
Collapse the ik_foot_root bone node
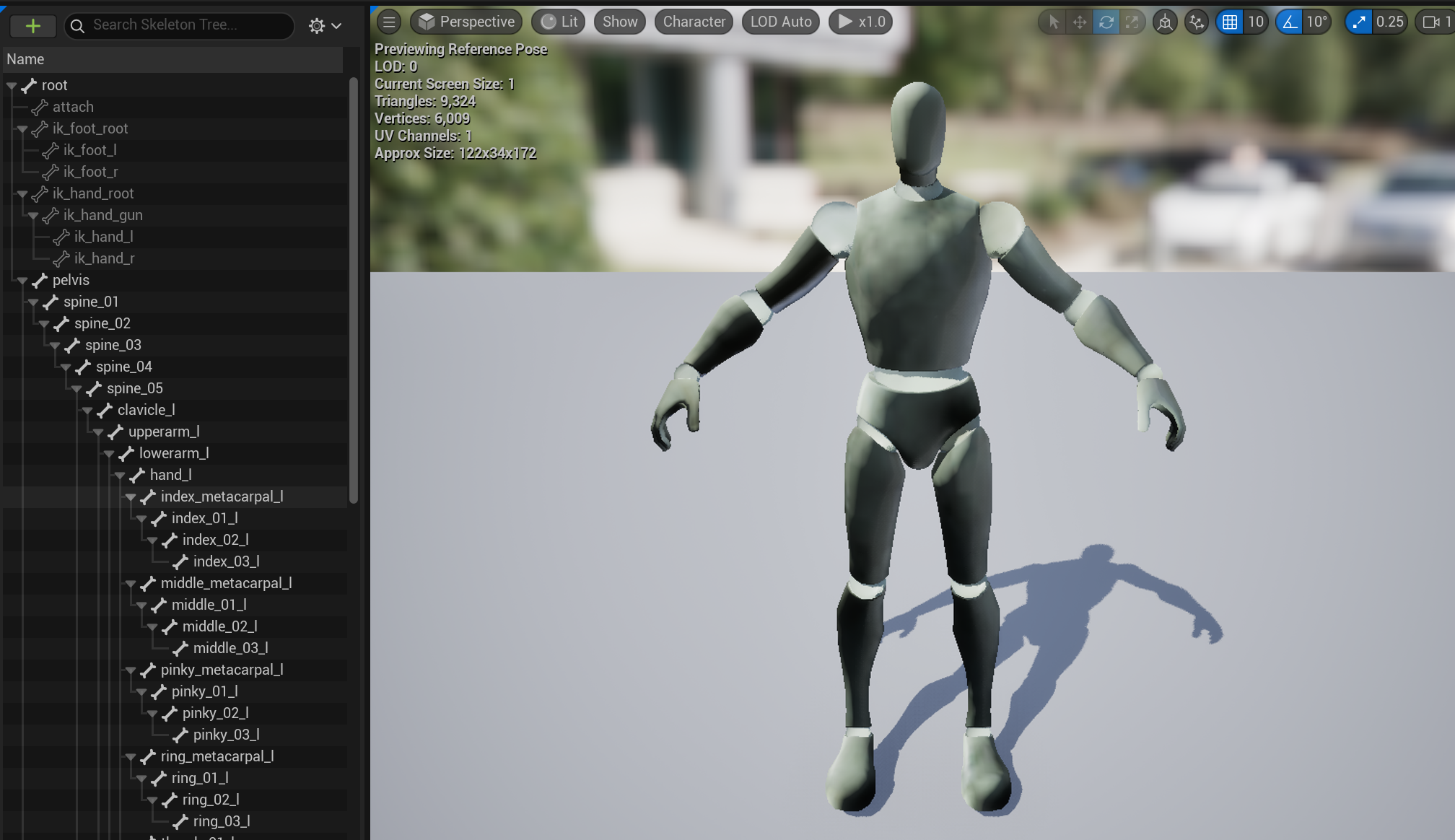[x=22, y=129]
